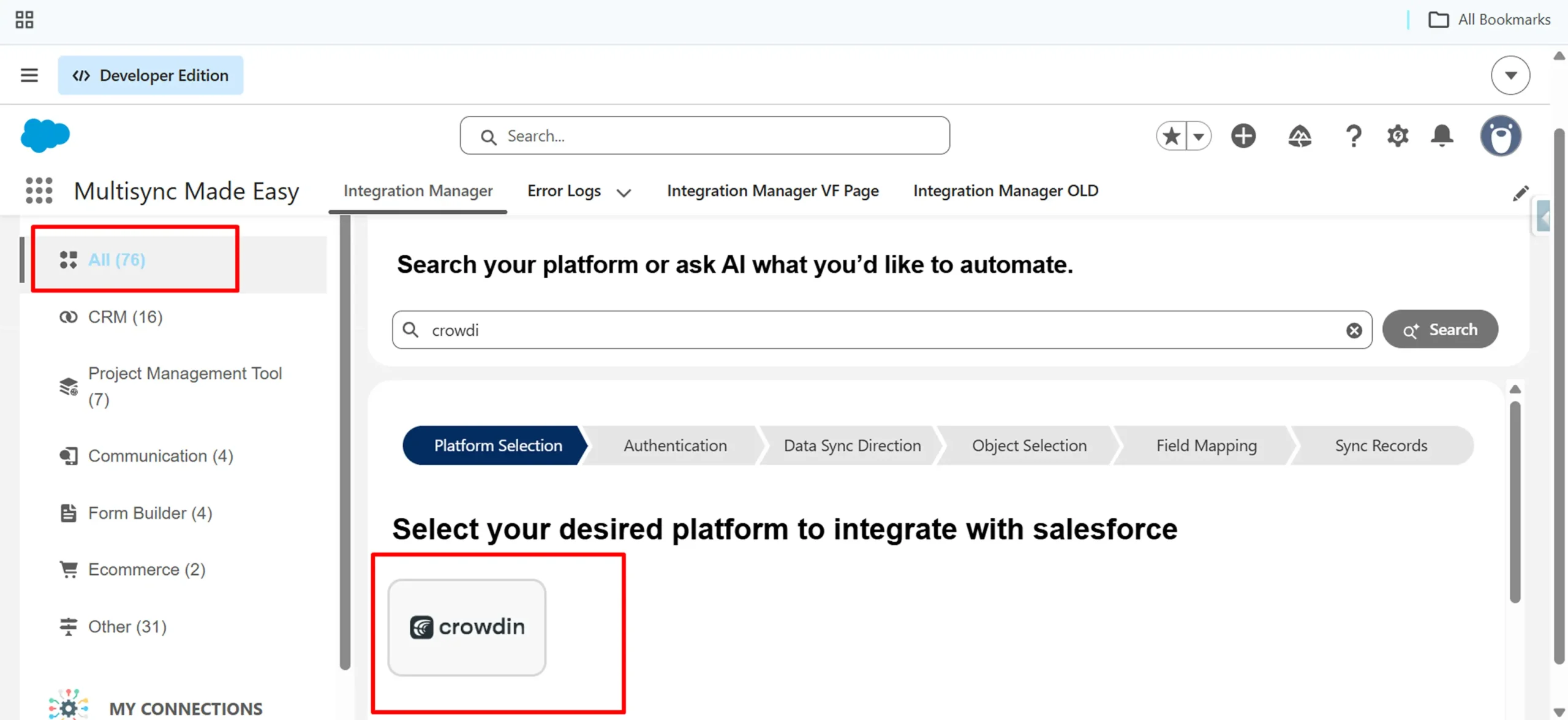1568x720 pixels.
Task: Click the Ecommerce shopping cart icon
Action: tap(68, 569)
